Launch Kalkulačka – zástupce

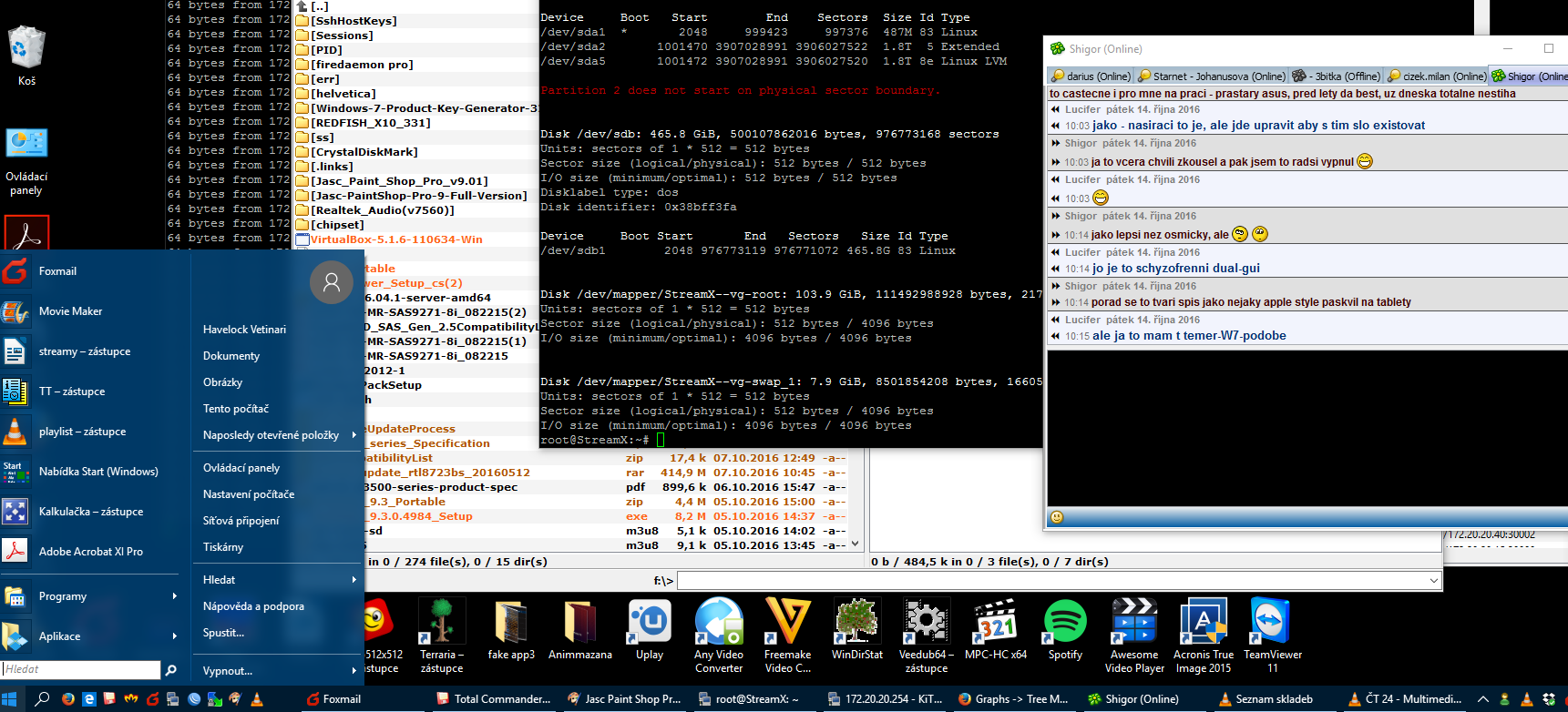click(91, 512)
